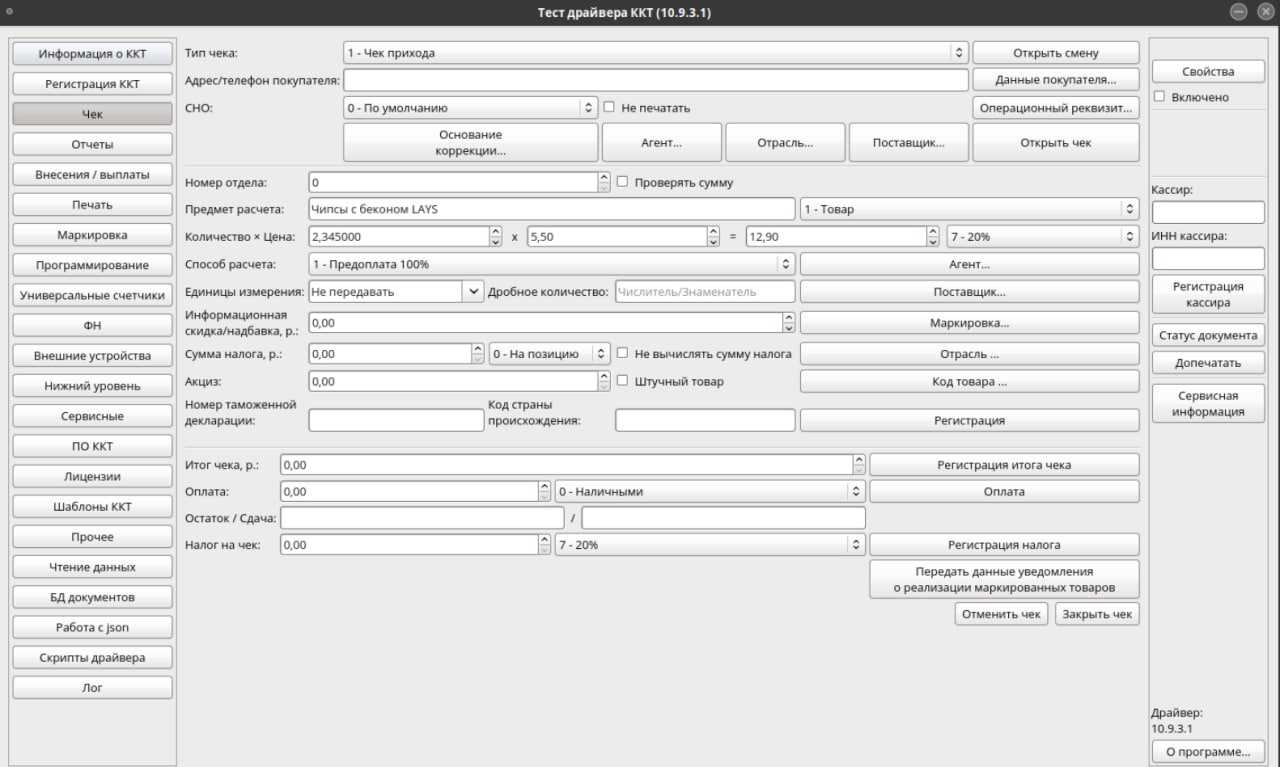Viewport: 1280px width, 767px height.
Task: Switch to 'Маркировка' in the sidebar
Action: click(92, 235)
